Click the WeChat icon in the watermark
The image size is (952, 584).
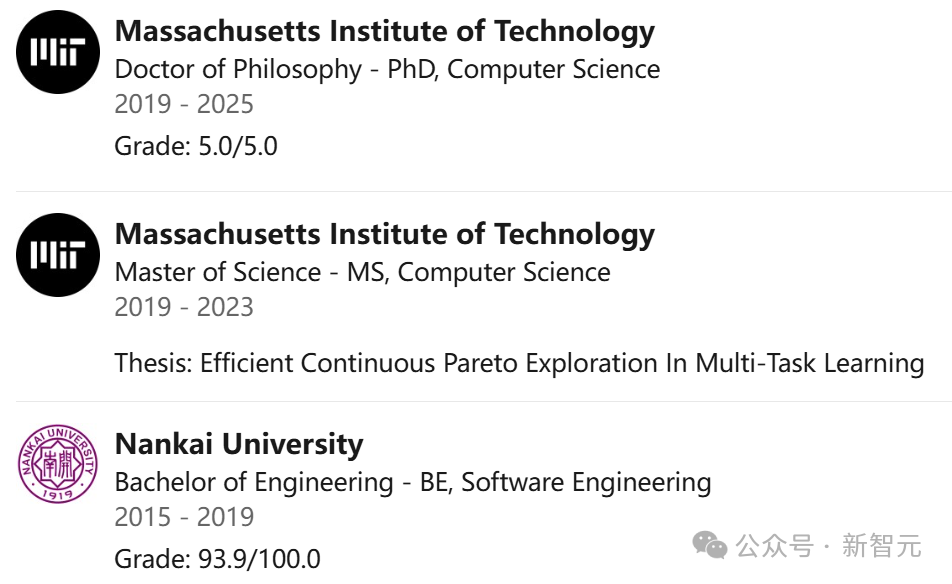(710, 545)
